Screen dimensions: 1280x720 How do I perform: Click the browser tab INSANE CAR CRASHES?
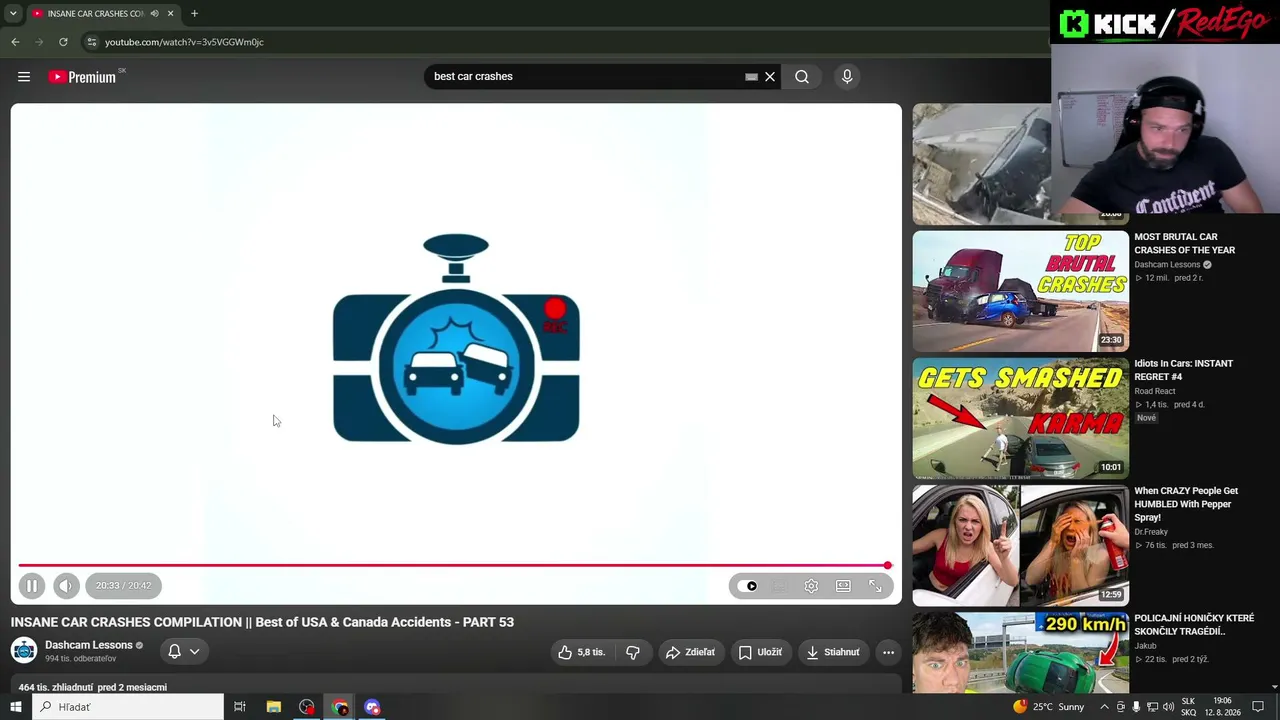point(95,14)
